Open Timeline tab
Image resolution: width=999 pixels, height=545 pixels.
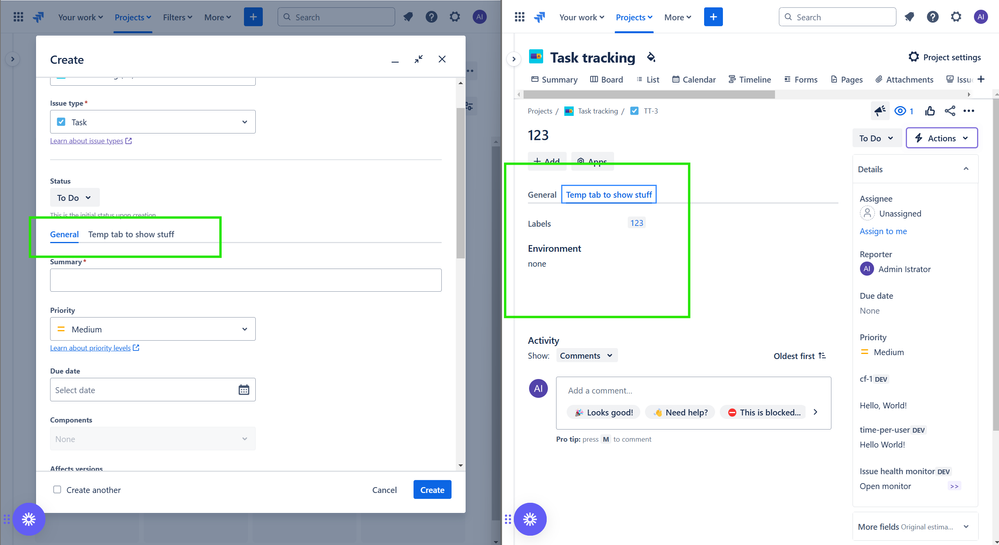(x=749, y=79)
